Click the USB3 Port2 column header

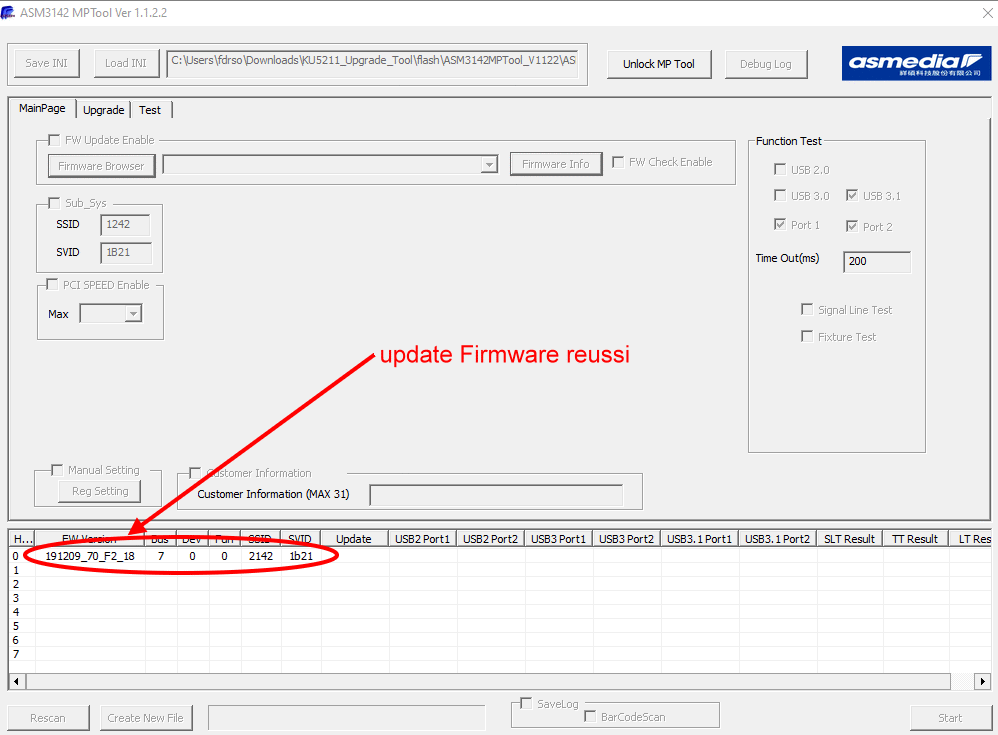point(626,539)
